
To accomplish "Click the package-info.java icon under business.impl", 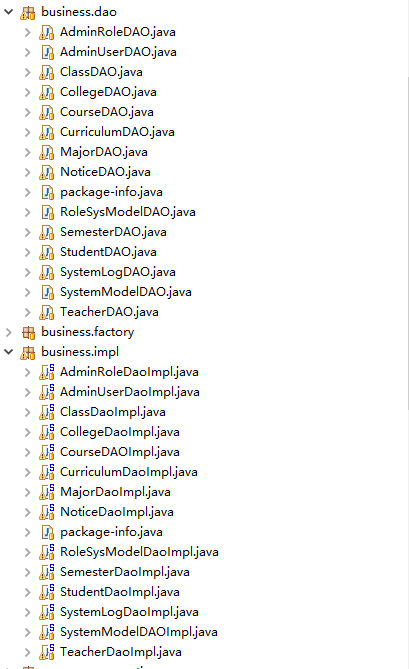I will 47,532.
